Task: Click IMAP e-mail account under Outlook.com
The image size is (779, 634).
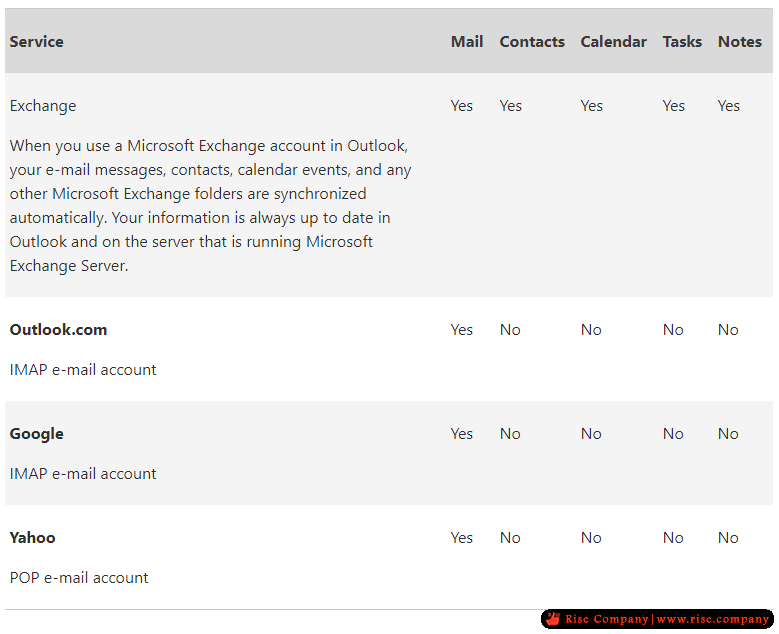Action: 83,370
